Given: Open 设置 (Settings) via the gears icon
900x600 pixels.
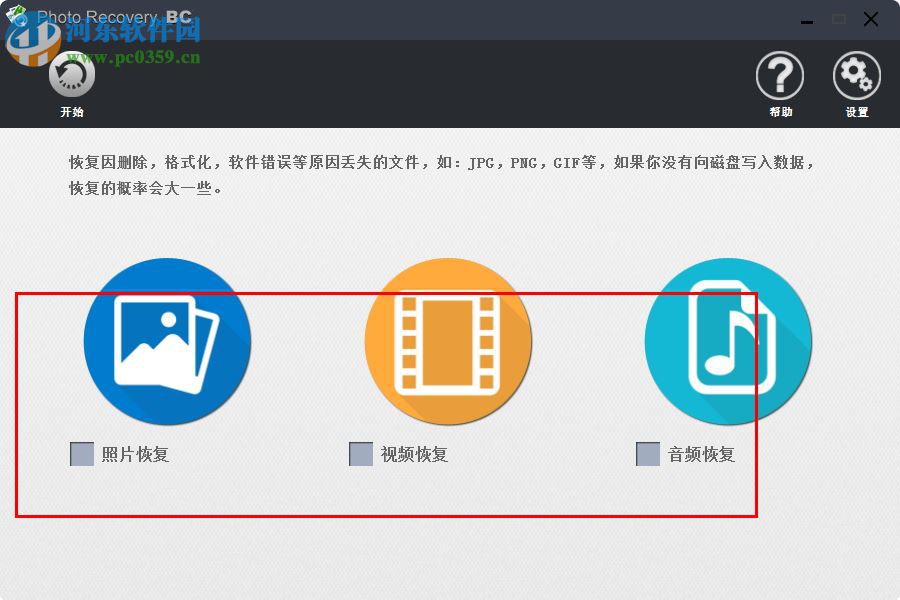Looking at the screenshot, I should pos(856,75).
